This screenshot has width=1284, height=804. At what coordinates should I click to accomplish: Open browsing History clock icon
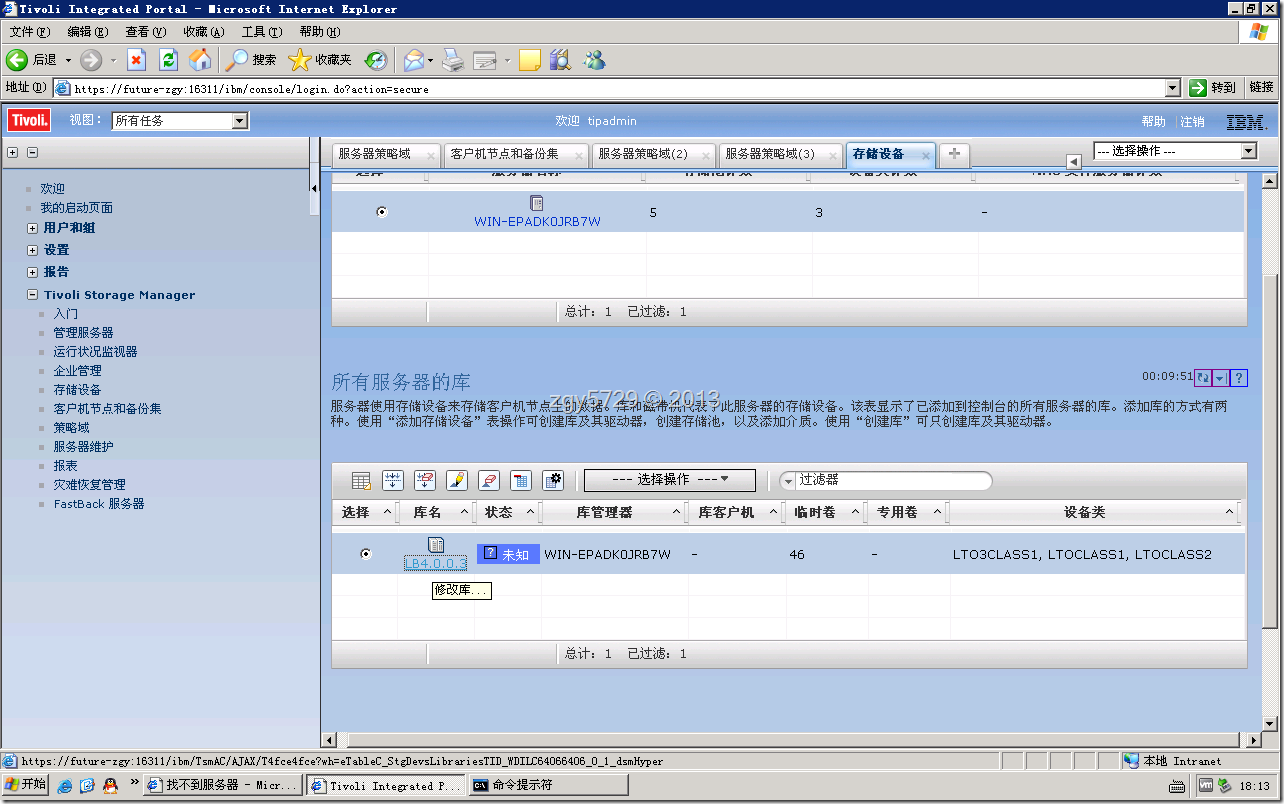(x=376, y=60)
